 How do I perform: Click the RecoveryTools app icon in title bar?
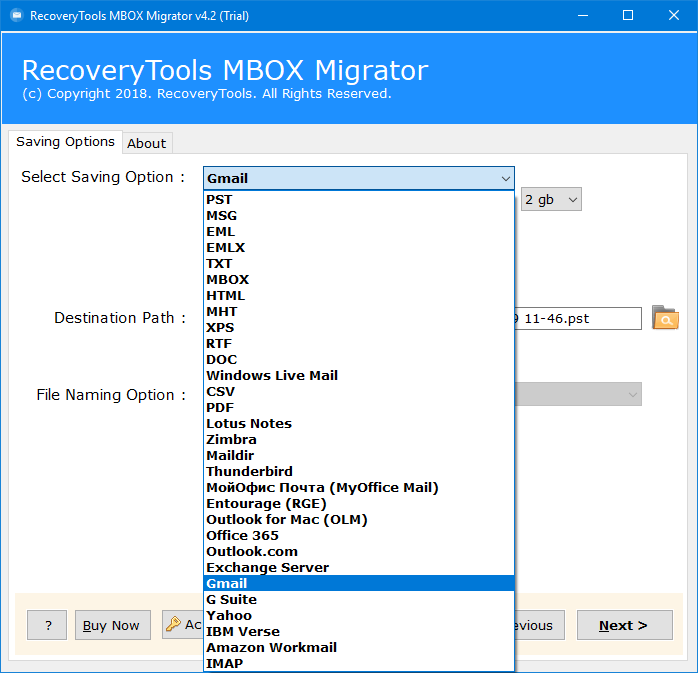tap(16, 16)
